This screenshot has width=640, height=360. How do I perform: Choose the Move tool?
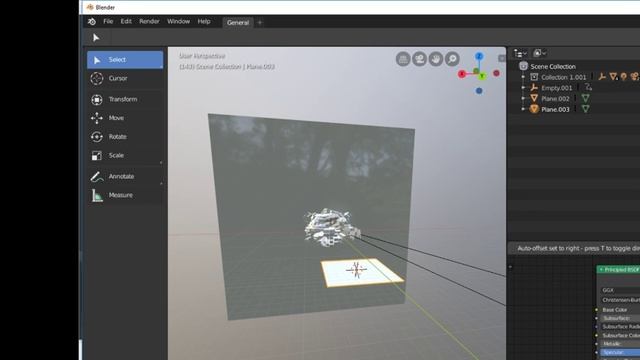tap(125, 118)
